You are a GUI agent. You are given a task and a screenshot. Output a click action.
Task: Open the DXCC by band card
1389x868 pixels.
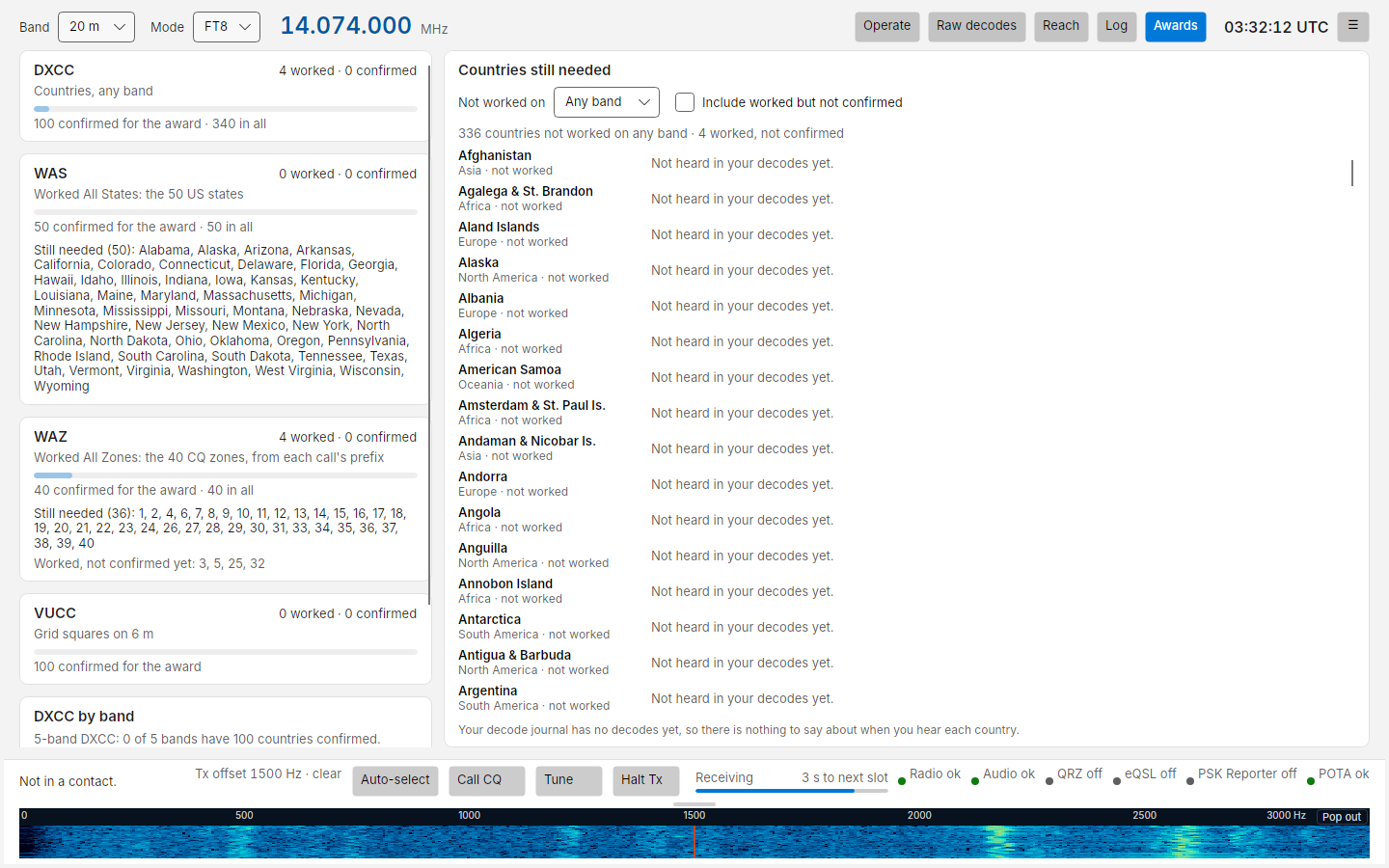coord(225,722)
